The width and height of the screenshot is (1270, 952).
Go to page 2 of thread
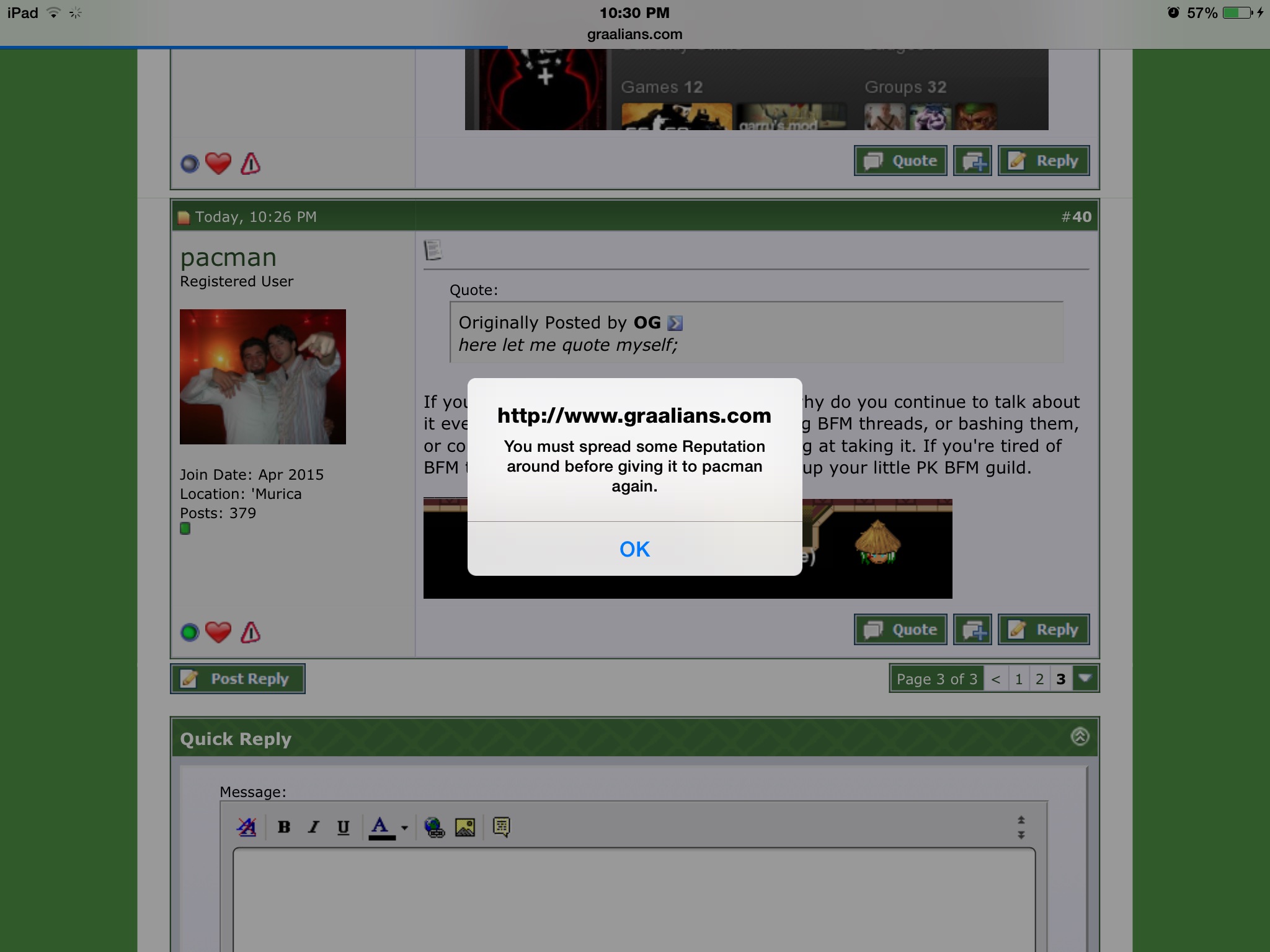[1040, 679]
